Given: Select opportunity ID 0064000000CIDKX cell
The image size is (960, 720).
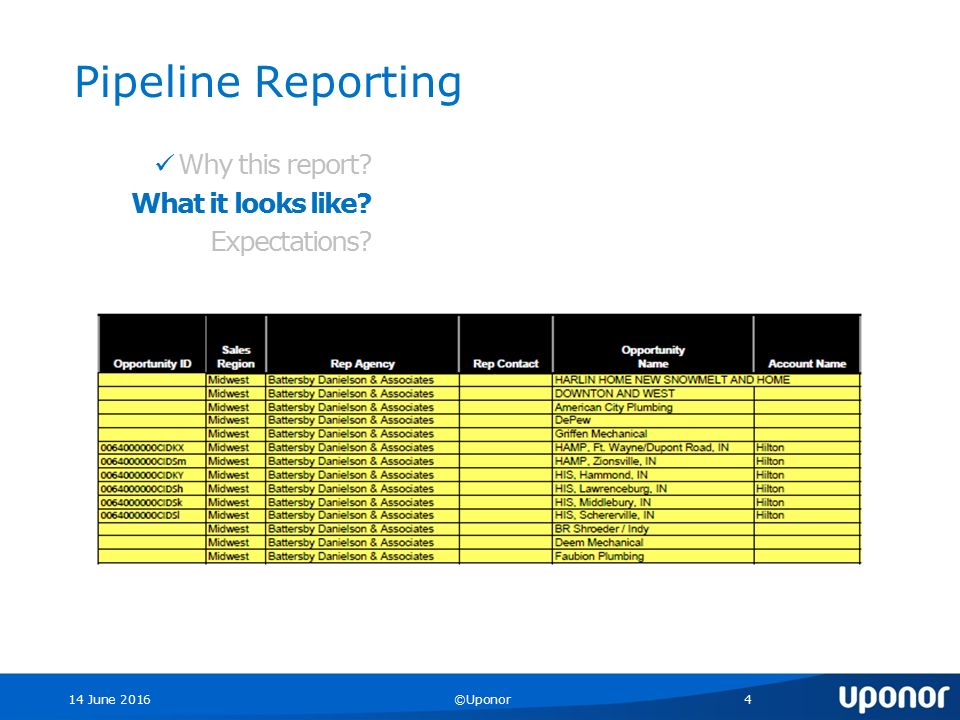Looking at the screenshot, I should [x=152, y=448].
